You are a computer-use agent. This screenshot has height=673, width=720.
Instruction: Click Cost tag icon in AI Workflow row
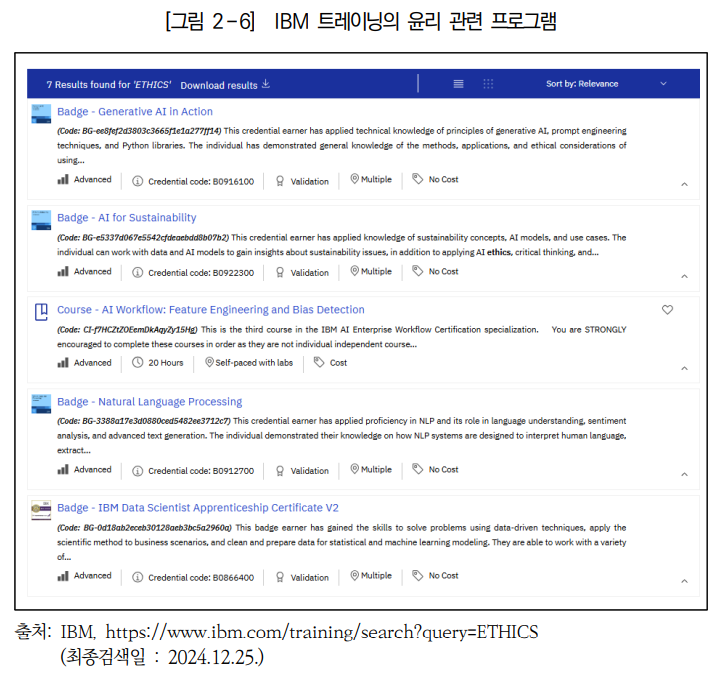319,362
